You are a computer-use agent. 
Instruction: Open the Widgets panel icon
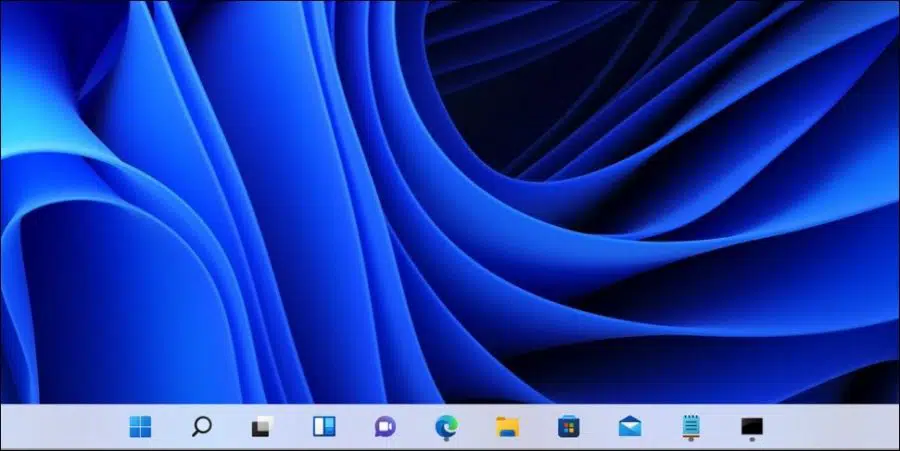coord(324,426)
